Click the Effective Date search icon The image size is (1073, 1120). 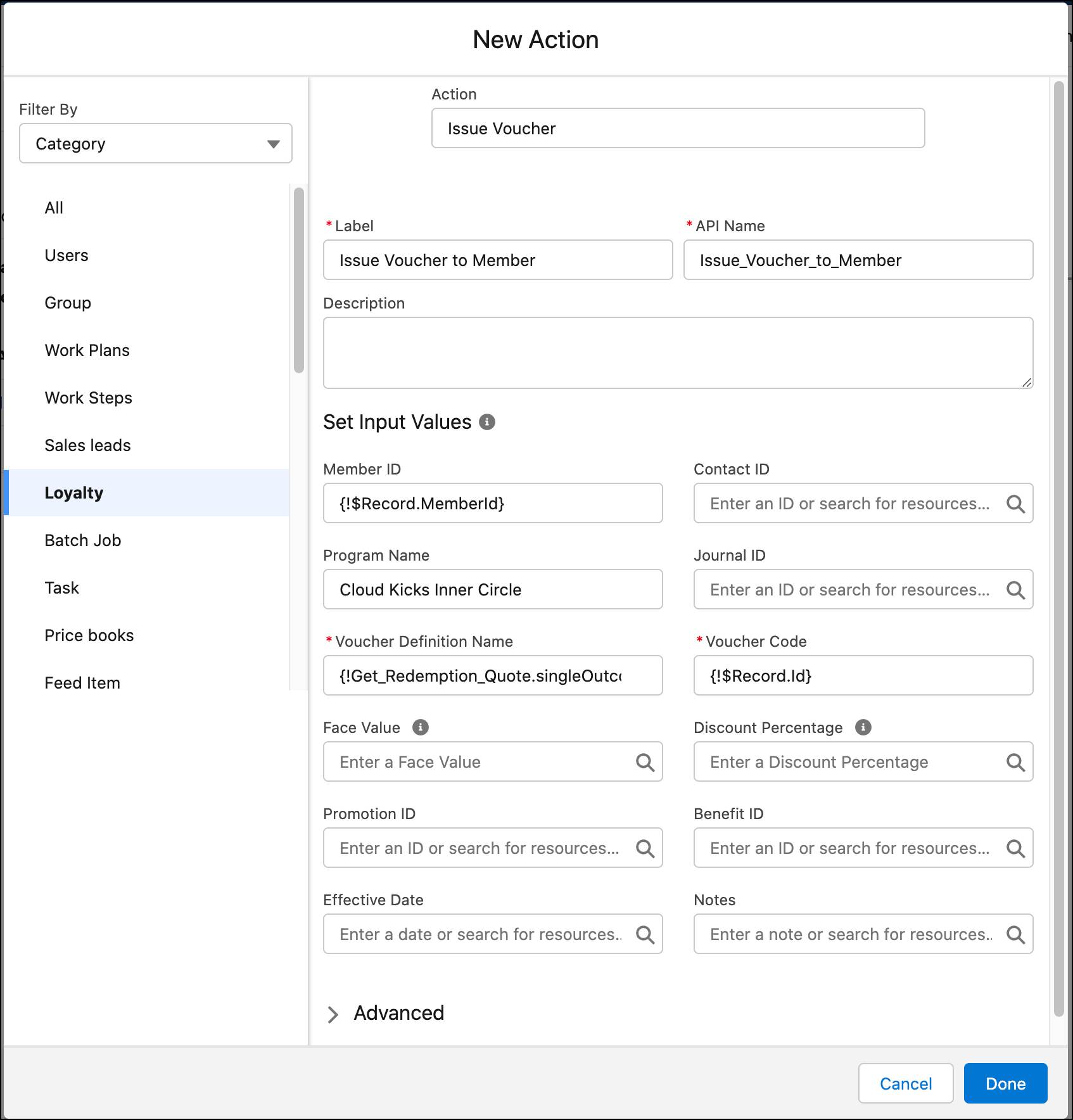tap(647, 934)
